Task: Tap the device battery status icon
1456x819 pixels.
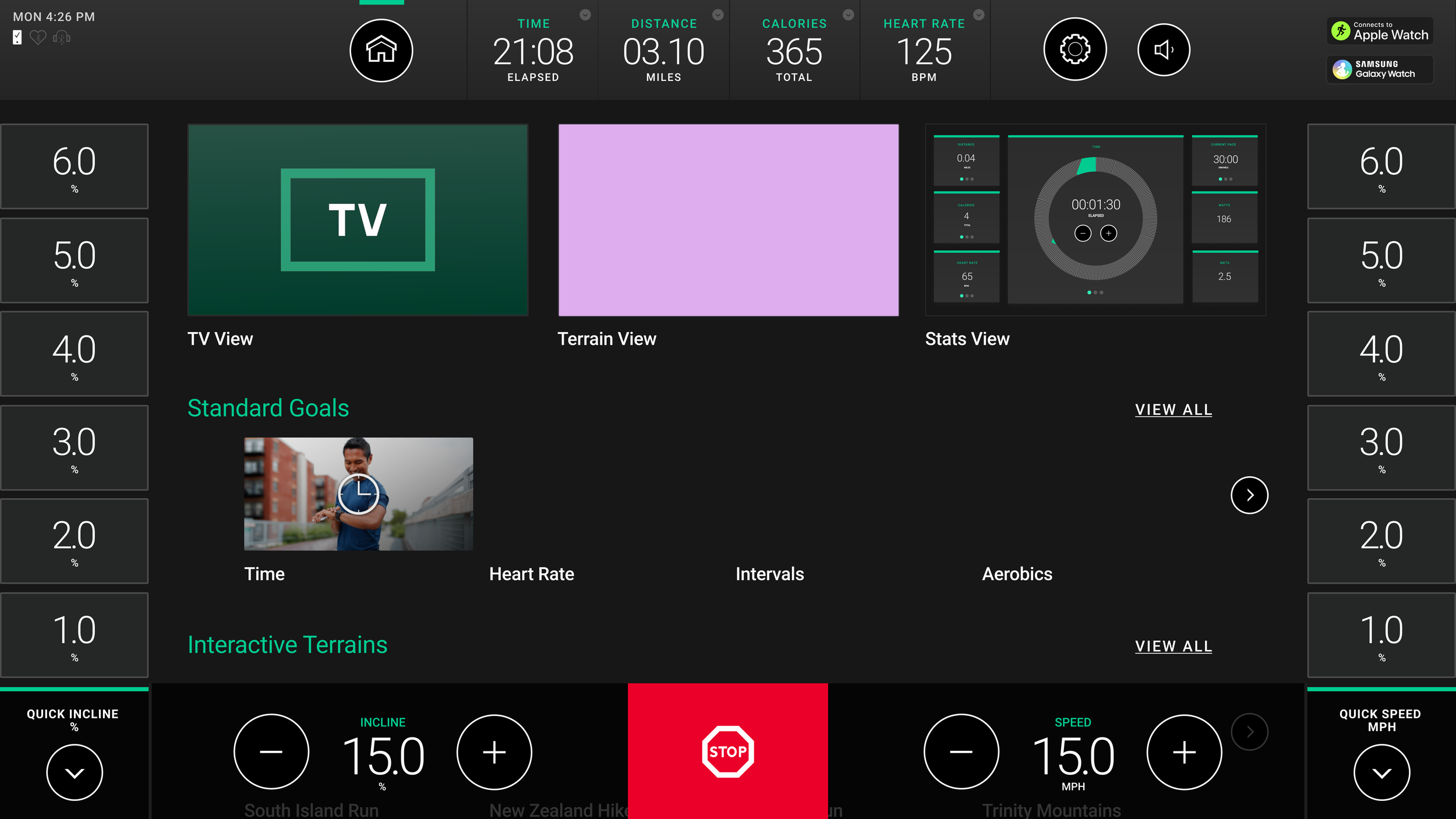Action: coord(17,38)
